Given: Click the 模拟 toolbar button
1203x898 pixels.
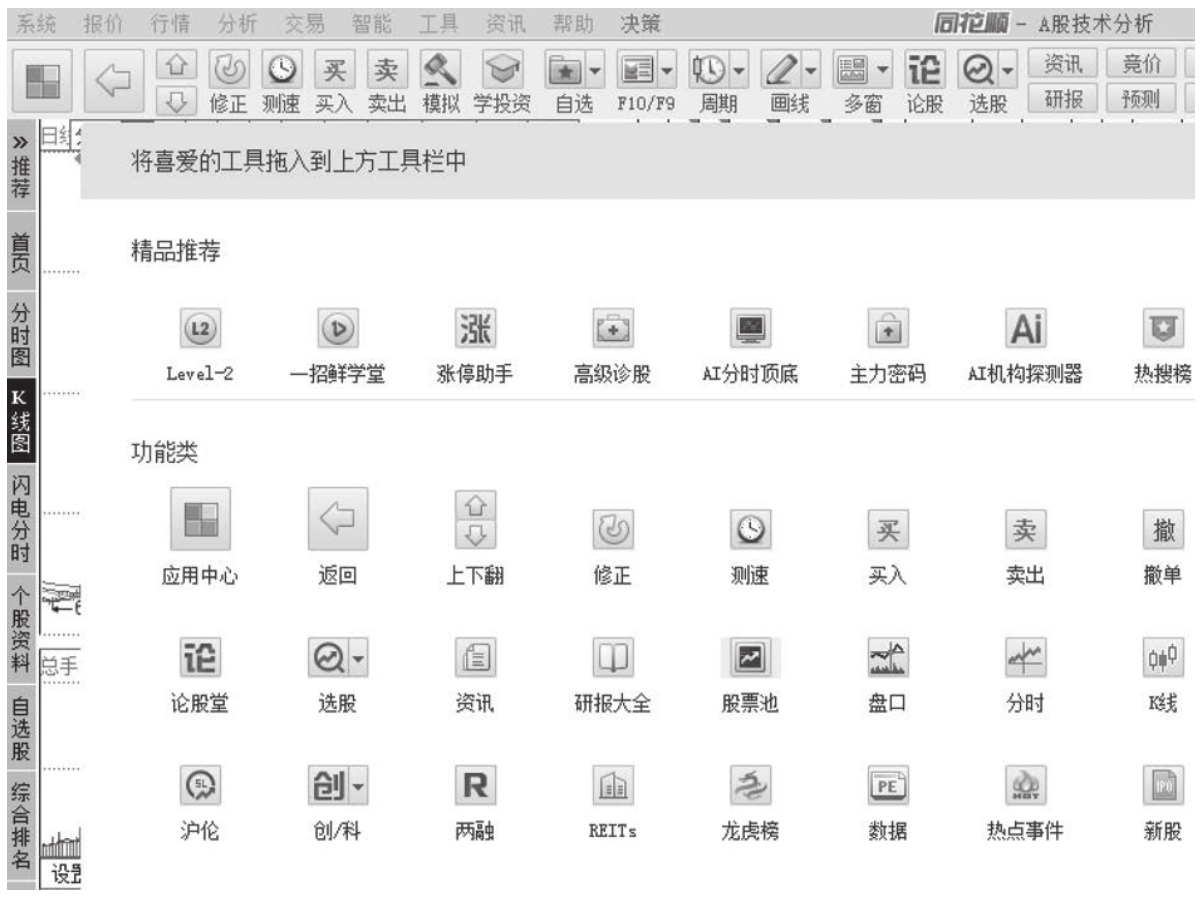Looking at the screenshot, I should 443,82.
